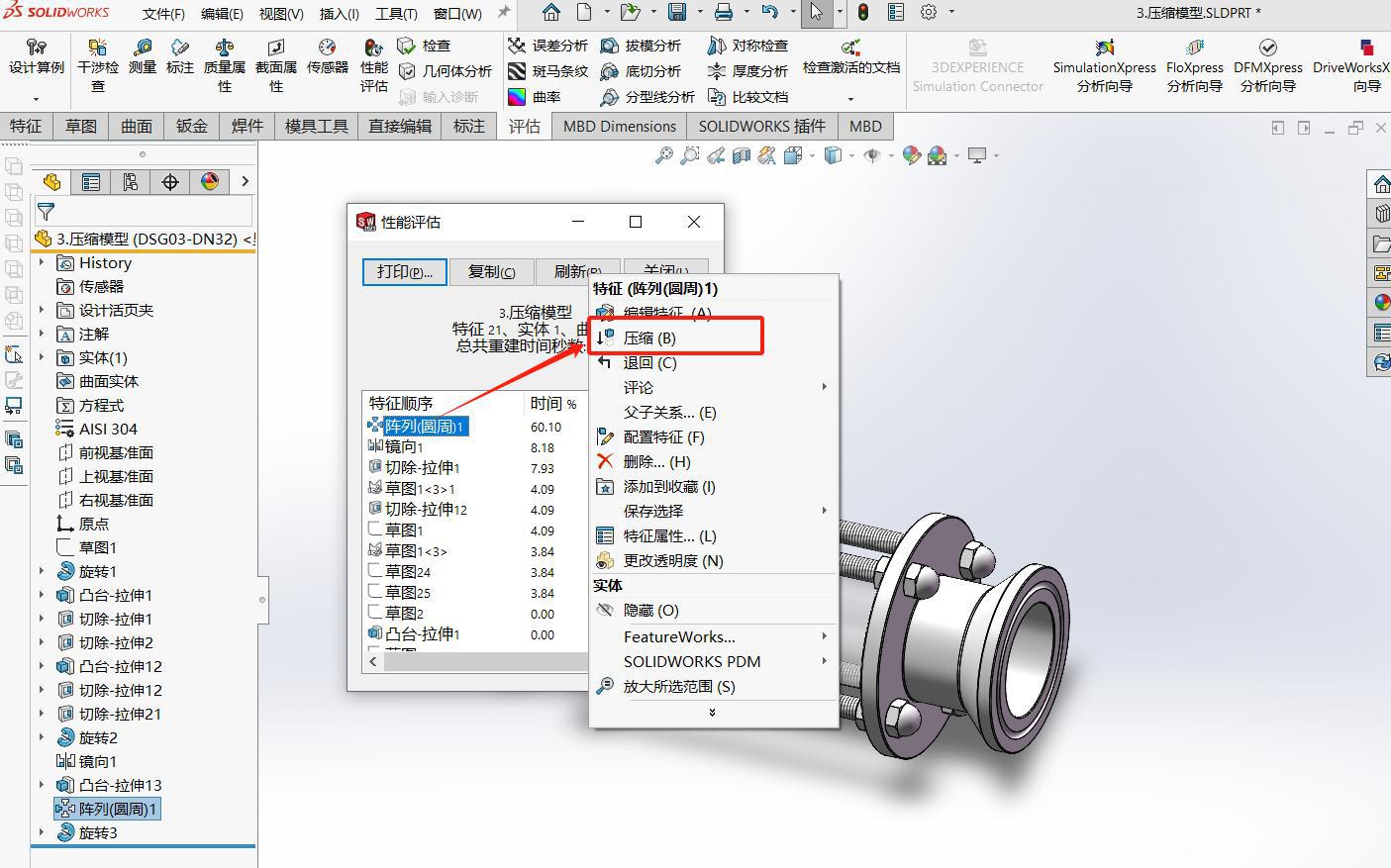Toggle the hide/show items eye icon
This screenshot has width=1391, height=868.
[871, 155]
